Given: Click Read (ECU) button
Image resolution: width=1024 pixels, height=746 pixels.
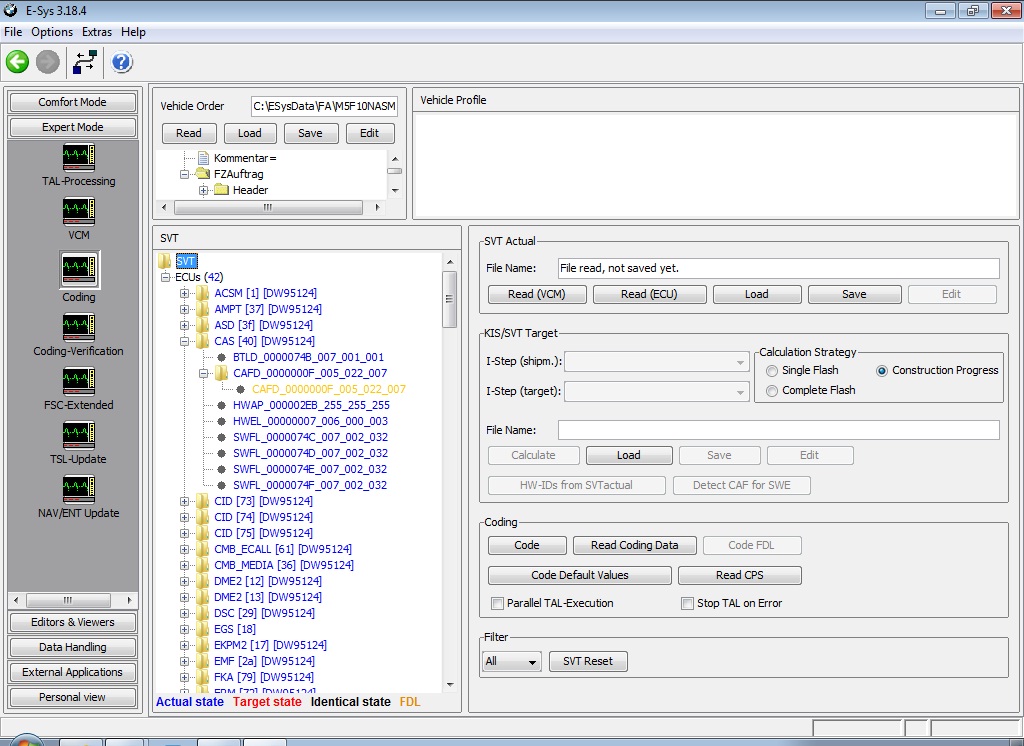Looking at the screenshot, I should [x=649, y=294].
